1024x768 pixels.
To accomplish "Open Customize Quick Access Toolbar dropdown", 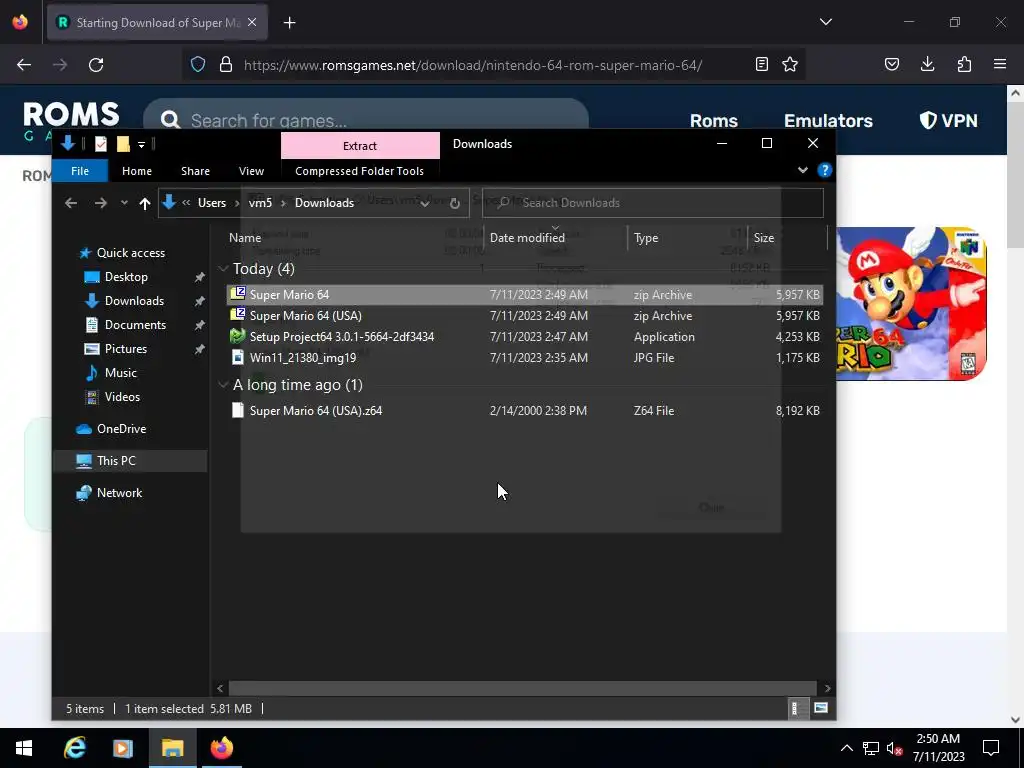I will click(141, 144).
